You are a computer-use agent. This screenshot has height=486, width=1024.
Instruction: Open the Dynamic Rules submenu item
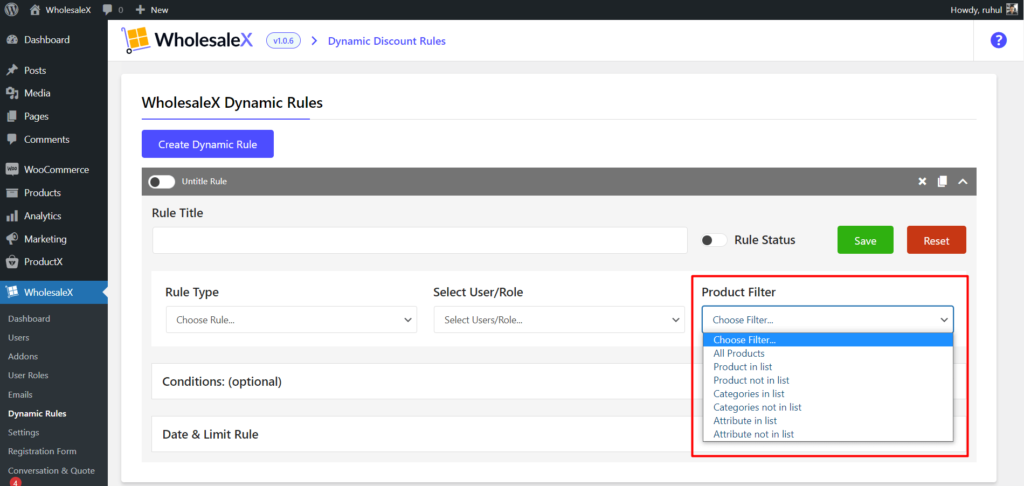37,413
